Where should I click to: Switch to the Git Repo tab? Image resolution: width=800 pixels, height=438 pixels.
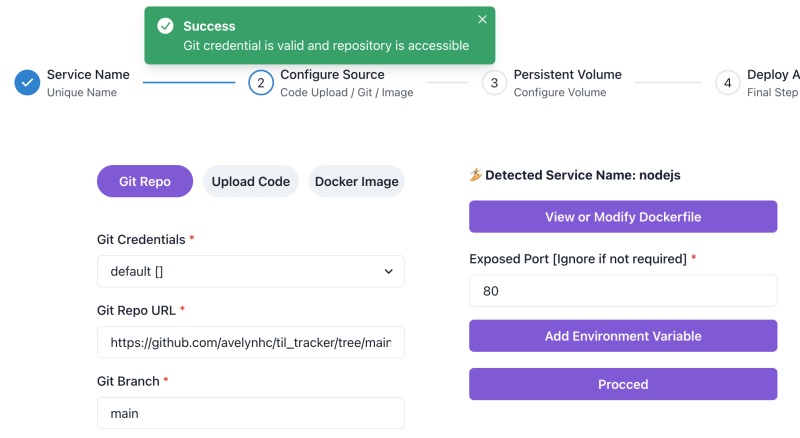(145, 181)
